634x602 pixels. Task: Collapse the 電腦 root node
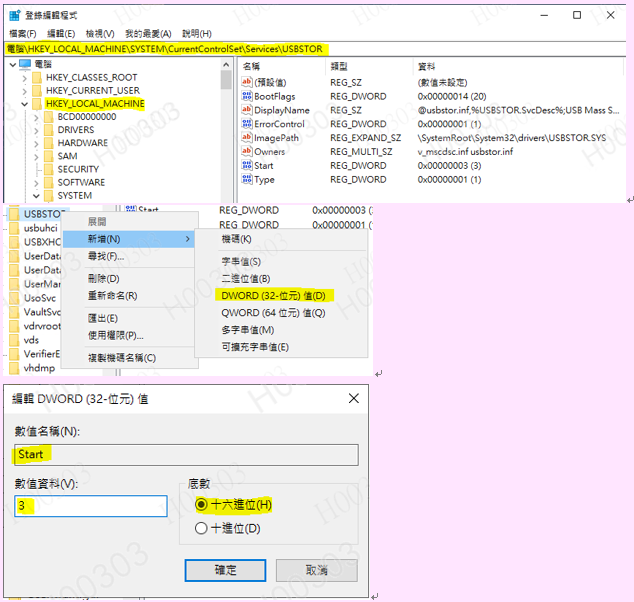(x=13, y=64)
